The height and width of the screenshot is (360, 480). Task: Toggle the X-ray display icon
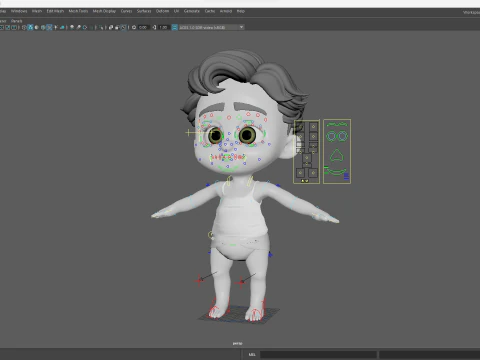click(x=111, y=27)
